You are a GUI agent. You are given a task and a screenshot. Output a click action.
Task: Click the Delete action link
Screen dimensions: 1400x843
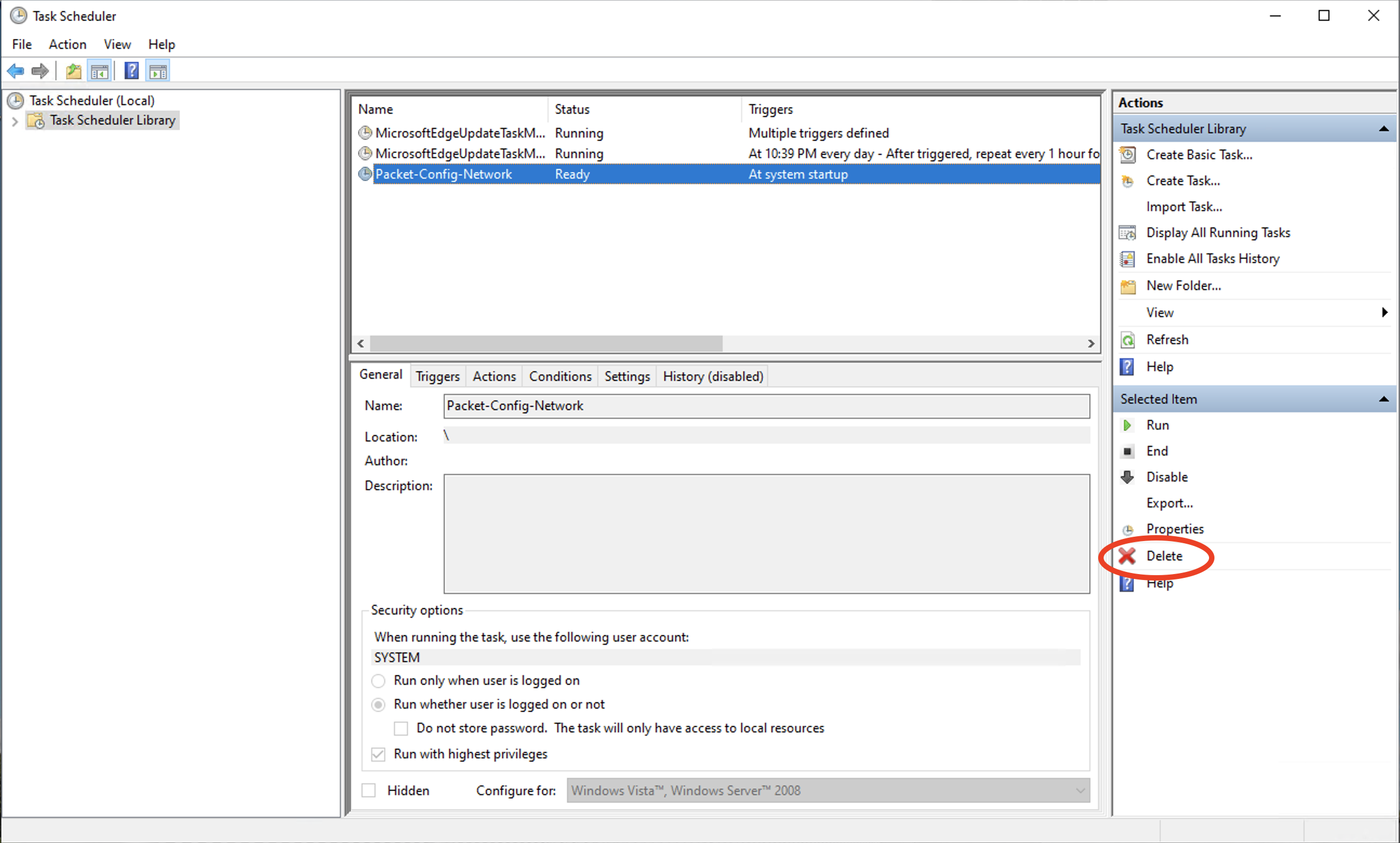pos(1164,556)
